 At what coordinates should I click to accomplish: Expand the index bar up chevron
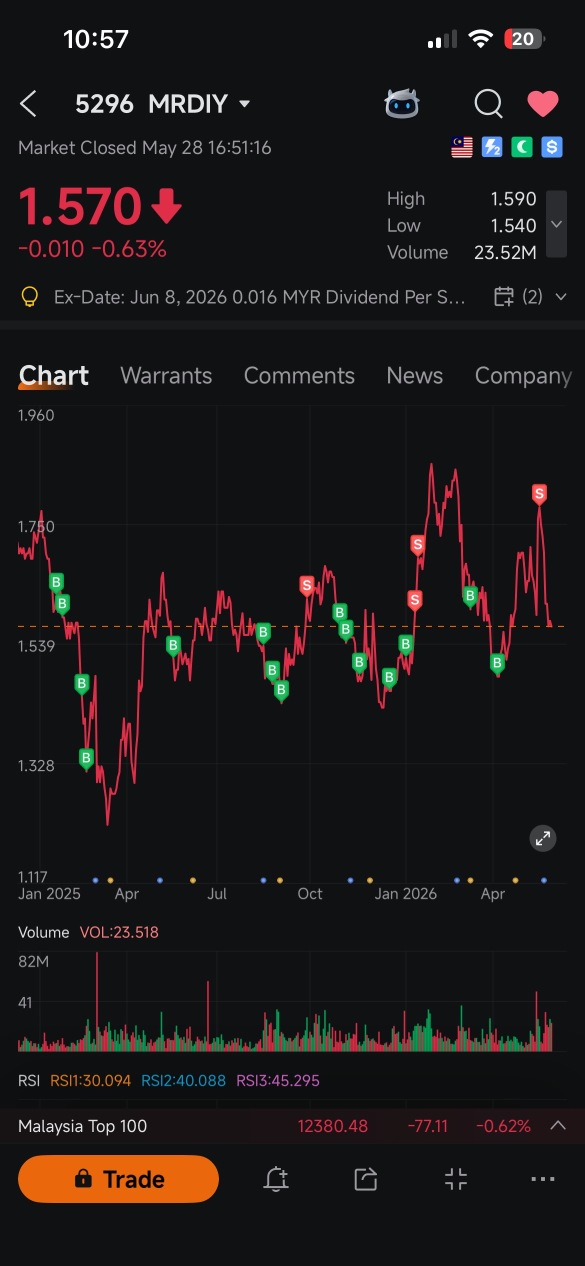559,1126
